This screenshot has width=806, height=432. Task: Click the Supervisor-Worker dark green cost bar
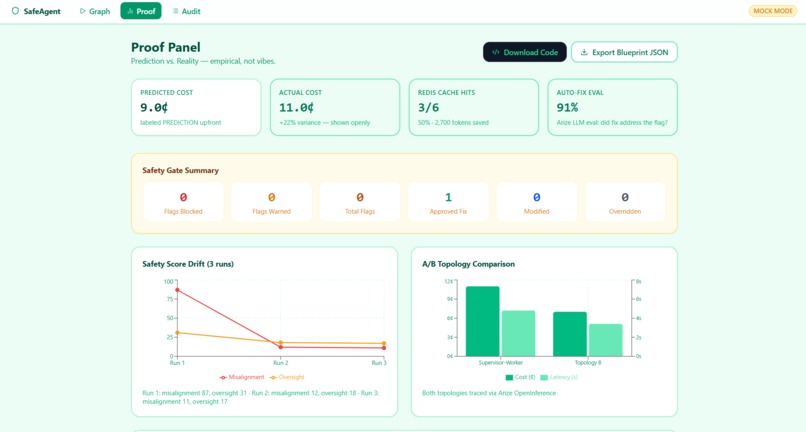(x=483, y=321)
